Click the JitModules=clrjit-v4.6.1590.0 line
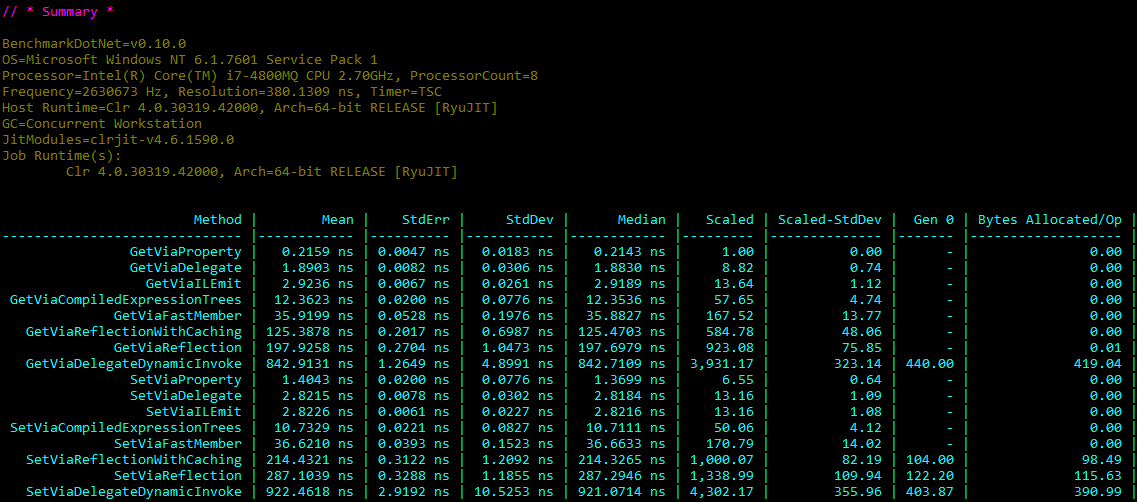Viewport: 1137px width, 502px height. (118, 139)
